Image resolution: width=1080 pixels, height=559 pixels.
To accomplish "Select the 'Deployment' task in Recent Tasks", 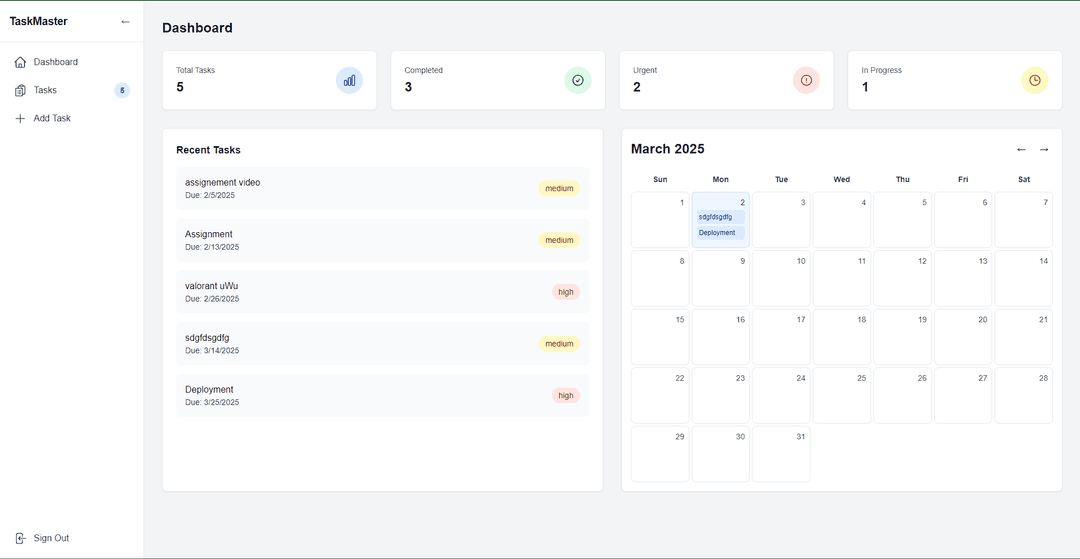I will [x=382, y=395].
